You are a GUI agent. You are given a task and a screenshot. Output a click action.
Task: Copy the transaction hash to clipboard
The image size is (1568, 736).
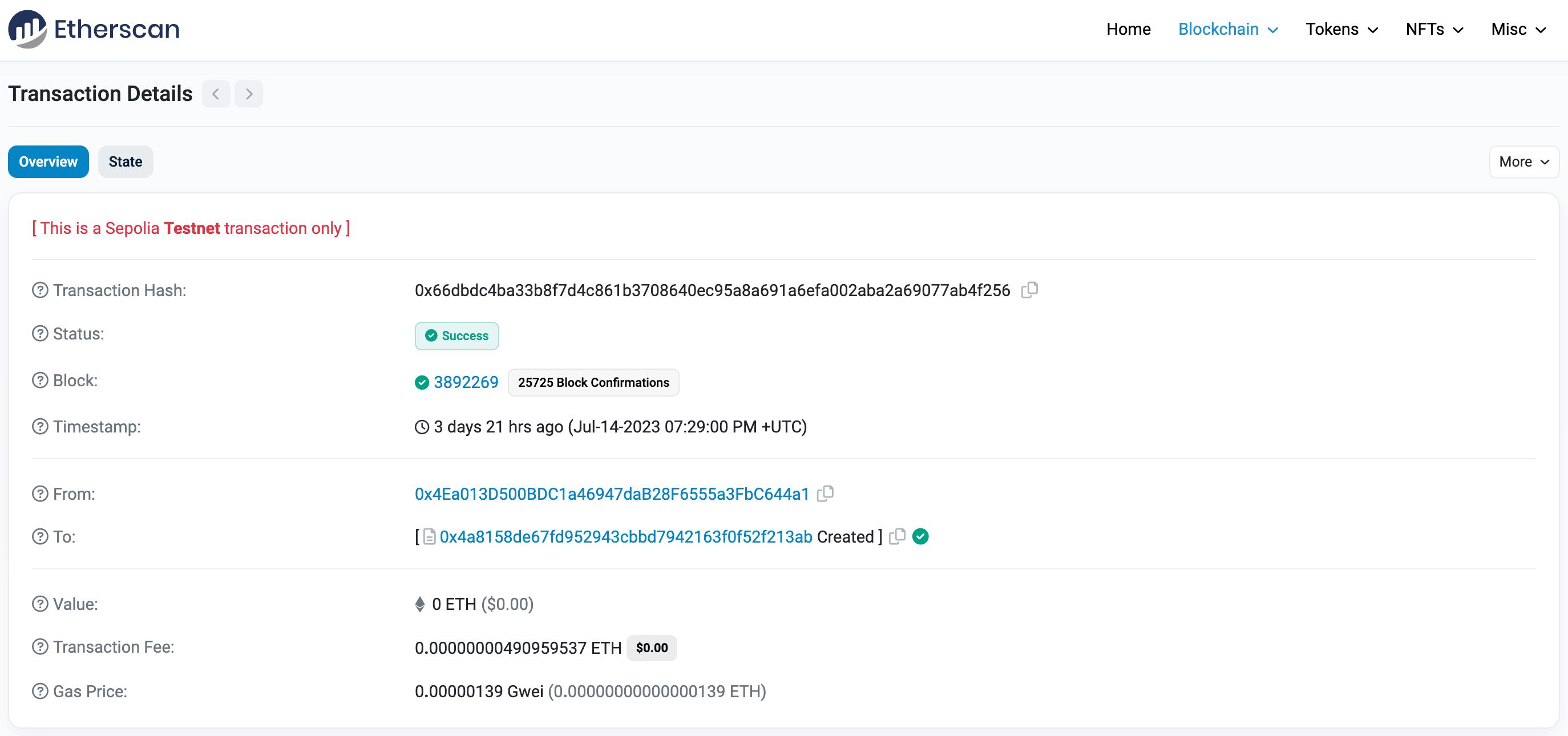point(1029,290)
